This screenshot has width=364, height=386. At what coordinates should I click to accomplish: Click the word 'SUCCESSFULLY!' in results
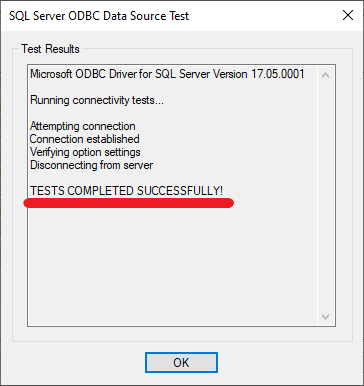pos(180,191)
